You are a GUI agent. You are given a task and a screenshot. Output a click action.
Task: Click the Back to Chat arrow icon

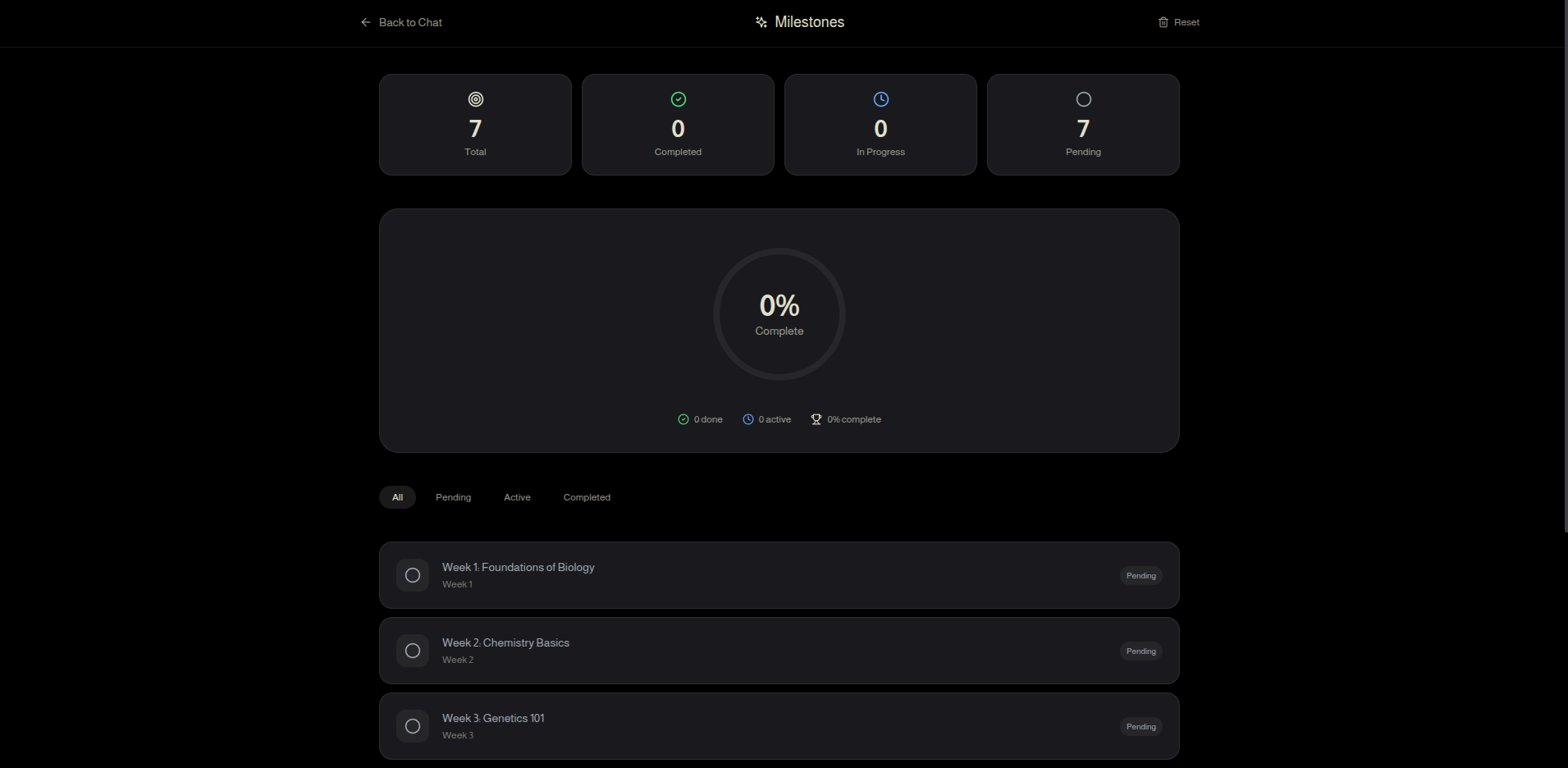pos(366,22)
